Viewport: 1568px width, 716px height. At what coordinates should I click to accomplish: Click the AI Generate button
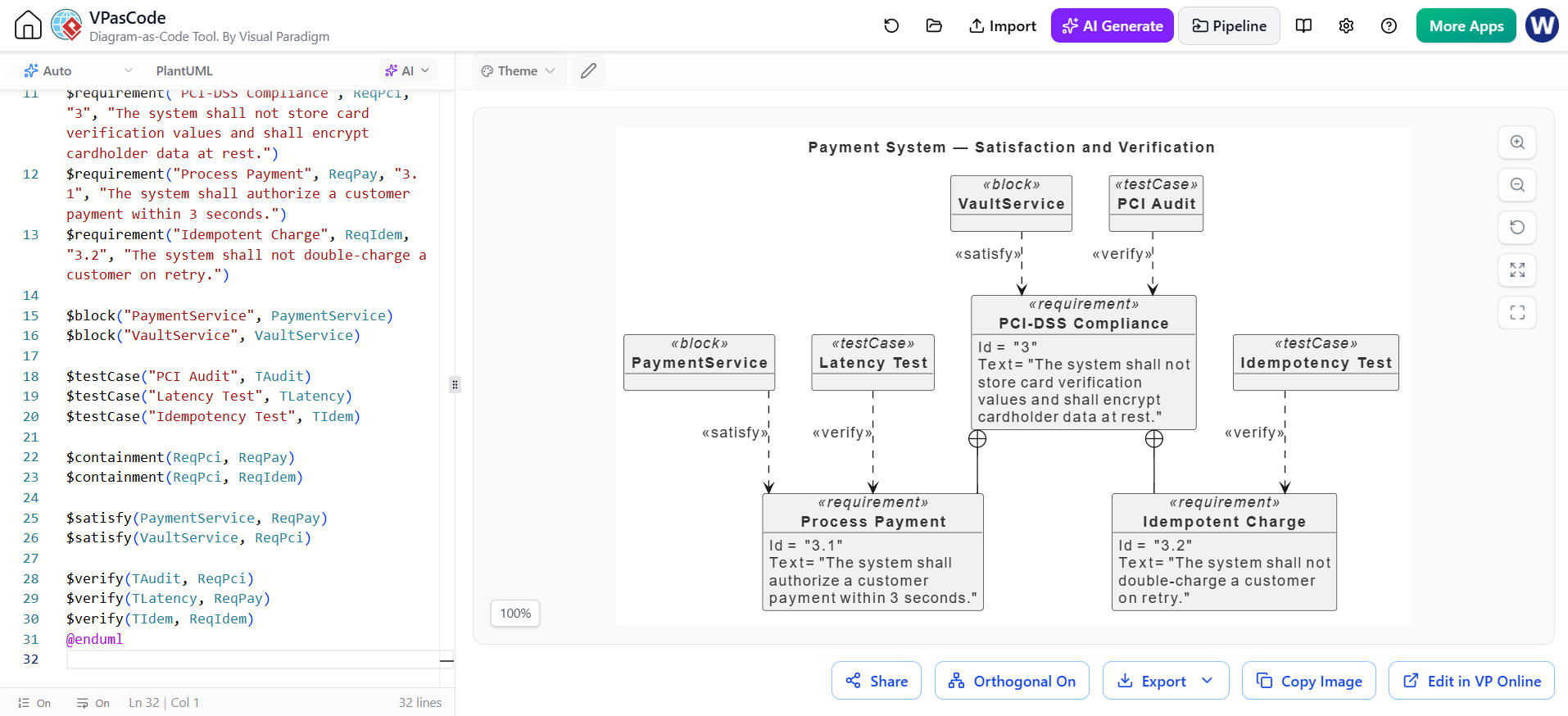point(1113,26)
